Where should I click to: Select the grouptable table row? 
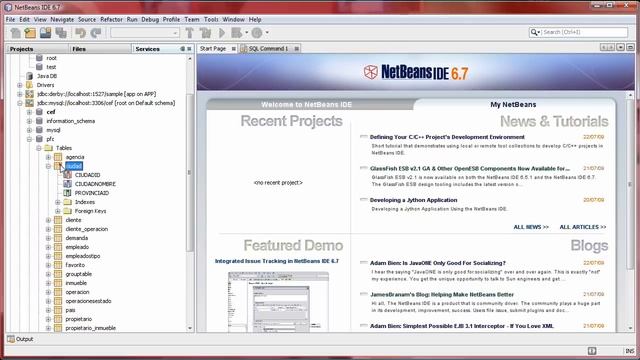[78, 274]
